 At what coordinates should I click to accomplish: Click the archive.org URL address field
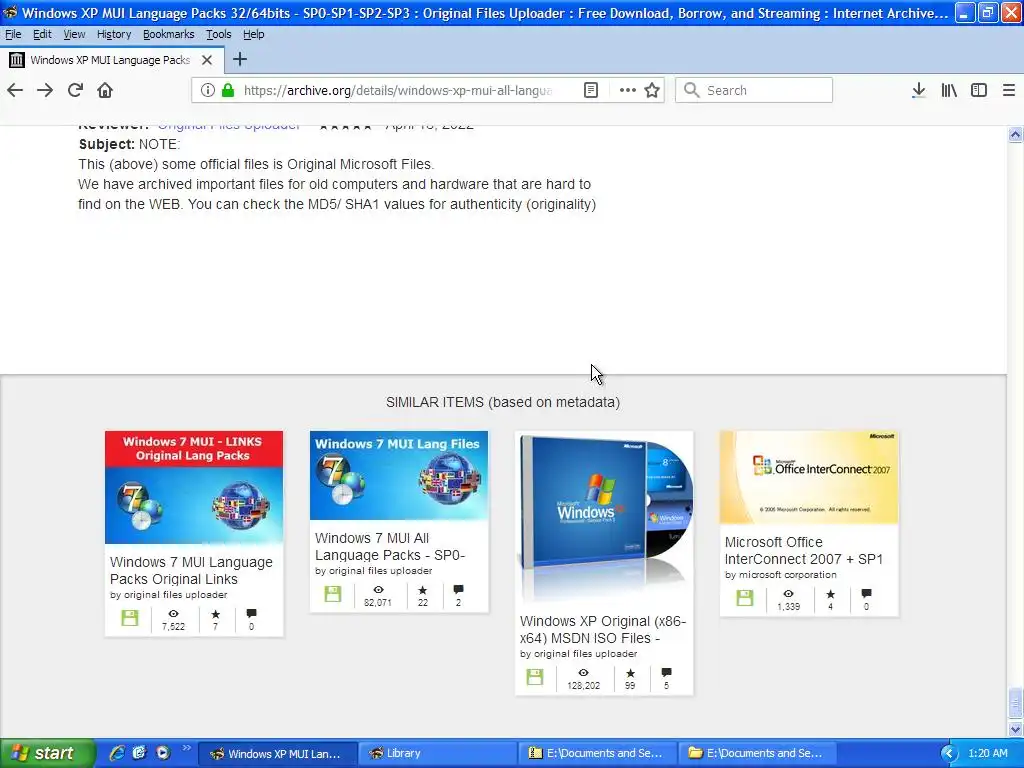tap(398, 90)
